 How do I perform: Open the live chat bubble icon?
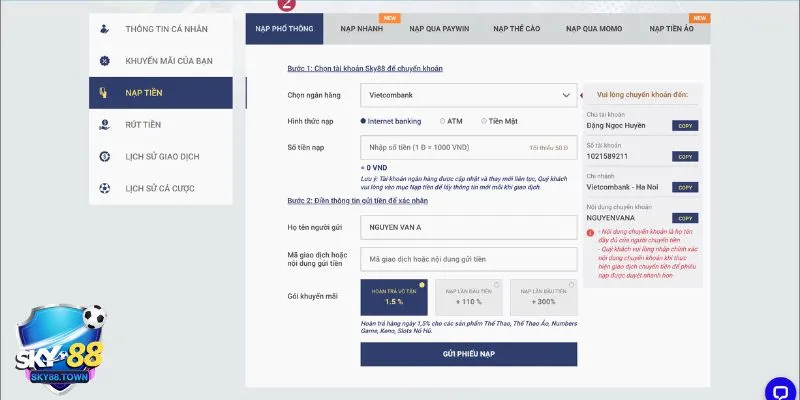point(781,392)
